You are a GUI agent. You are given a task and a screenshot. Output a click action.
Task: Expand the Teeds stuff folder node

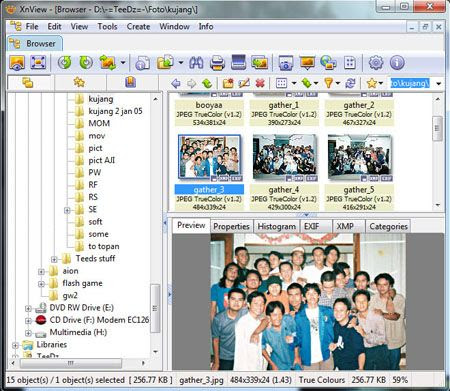coord(54,259)
